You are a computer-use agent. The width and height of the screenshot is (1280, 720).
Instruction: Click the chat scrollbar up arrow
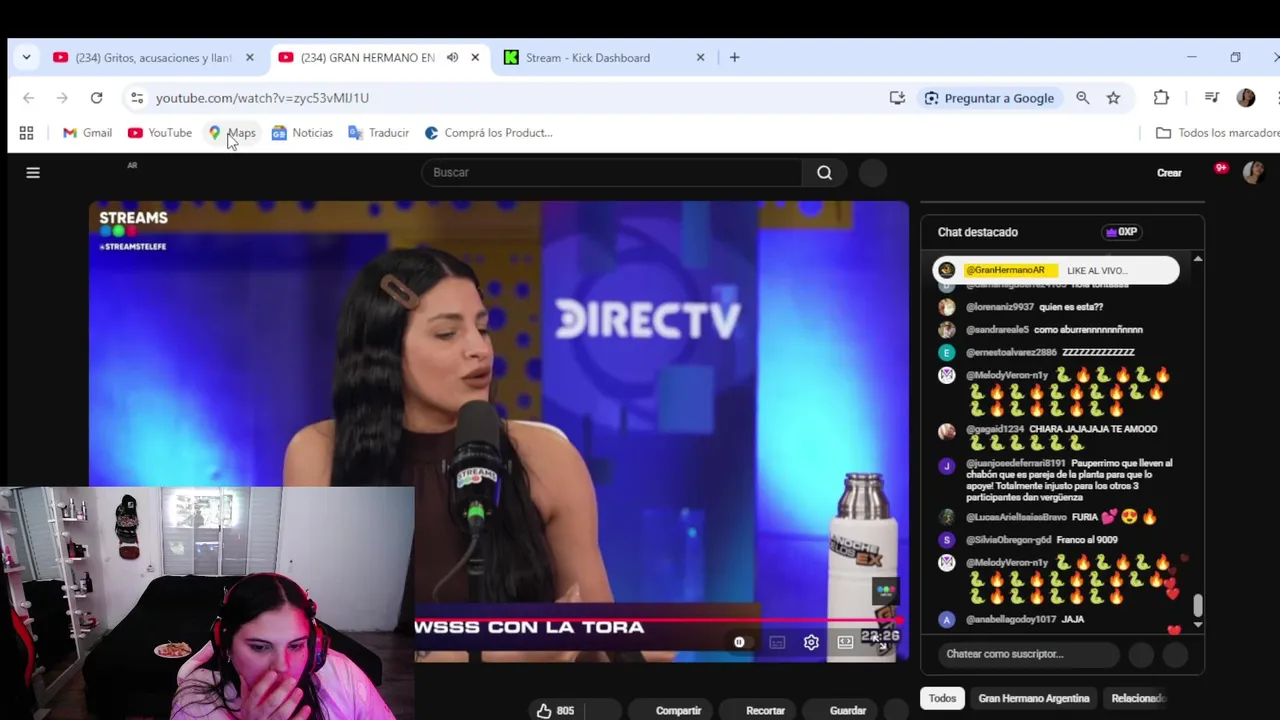click(1197, 259)
